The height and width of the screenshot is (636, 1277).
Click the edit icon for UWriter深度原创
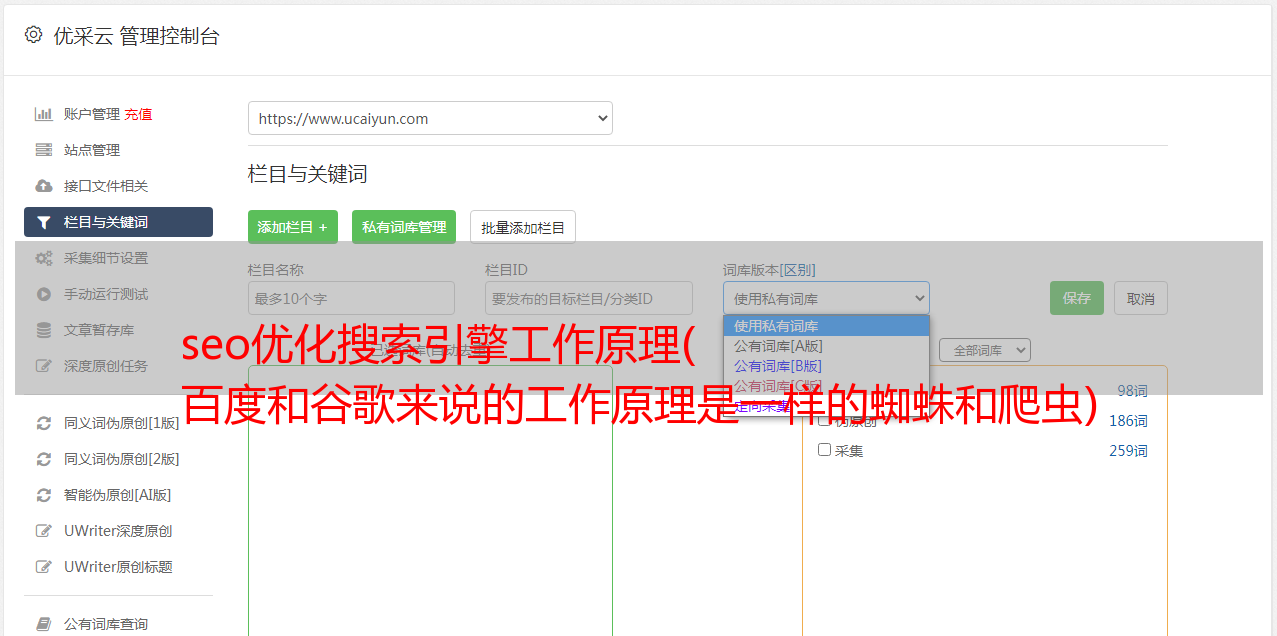pyautogui.click(x=44, y=531)
